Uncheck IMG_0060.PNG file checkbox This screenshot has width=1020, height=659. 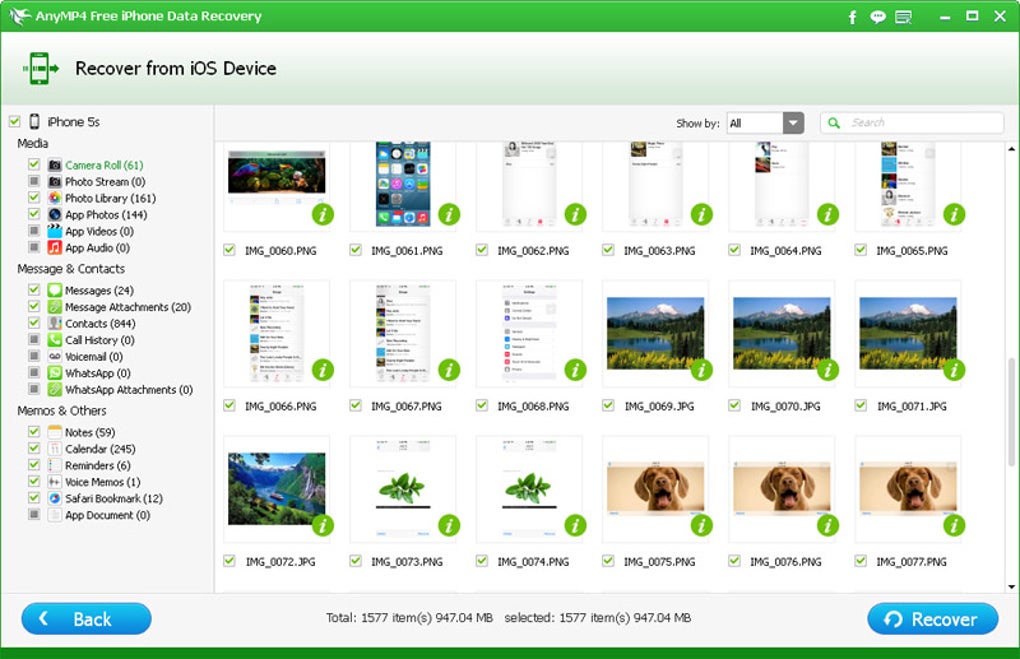point(229,250)
